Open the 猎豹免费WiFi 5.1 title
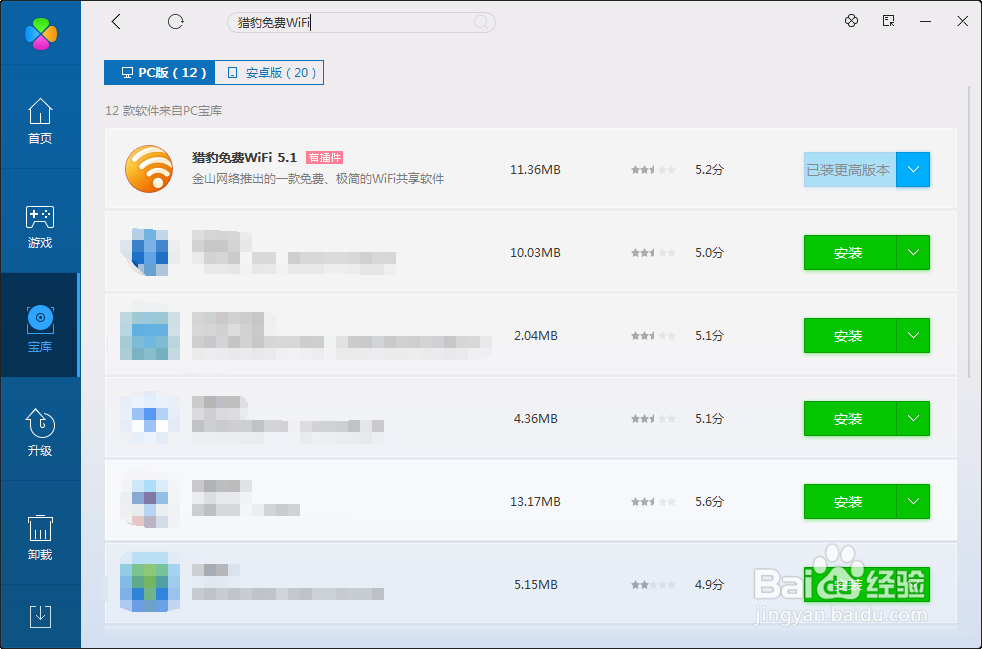The image size is (982, 649). tap(244, 157)
